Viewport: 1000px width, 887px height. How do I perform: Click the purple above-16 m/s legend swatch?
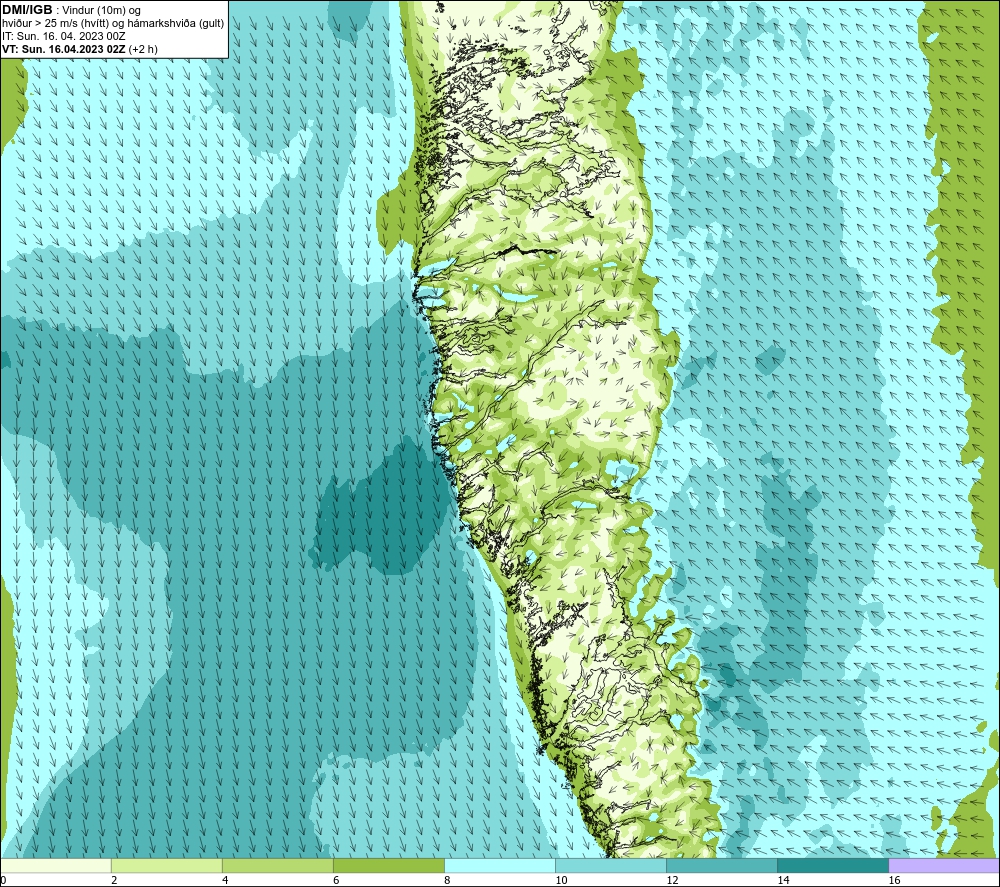(x=944, y=865)
